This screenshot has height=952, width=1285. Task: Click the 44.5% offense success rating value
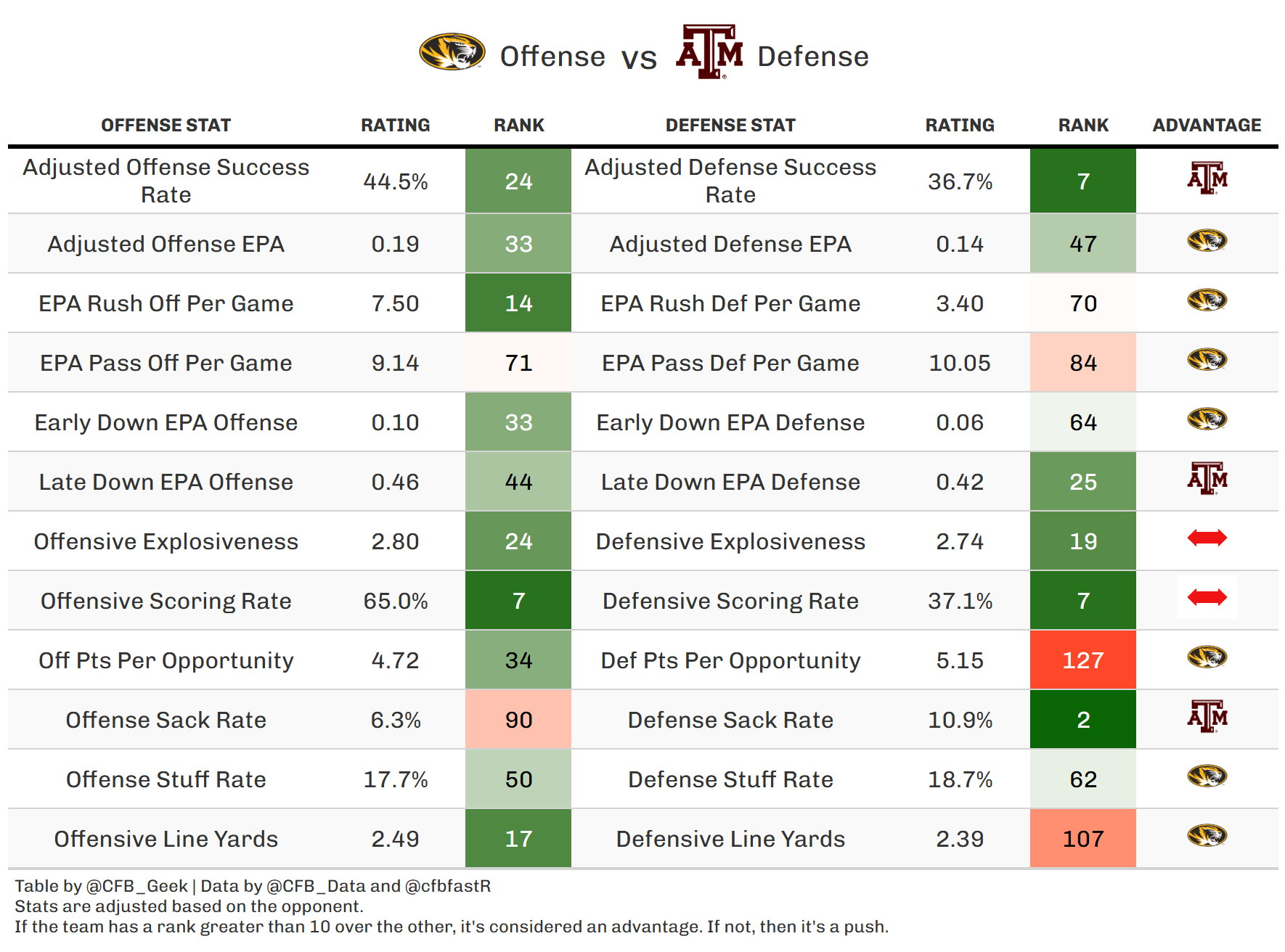coord(396,181)
